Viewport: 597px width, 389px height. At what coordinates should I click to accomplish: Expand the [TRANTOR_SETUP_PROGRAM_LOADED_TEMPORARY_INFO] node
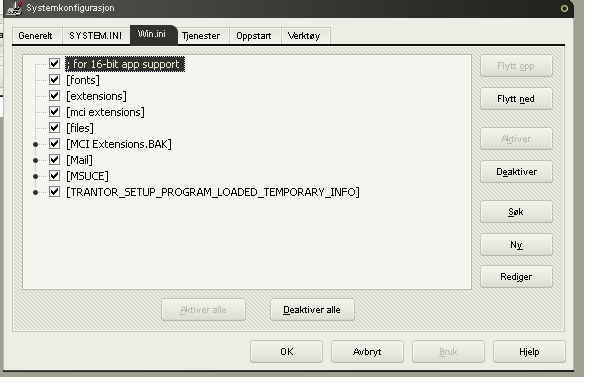point(35,192)
